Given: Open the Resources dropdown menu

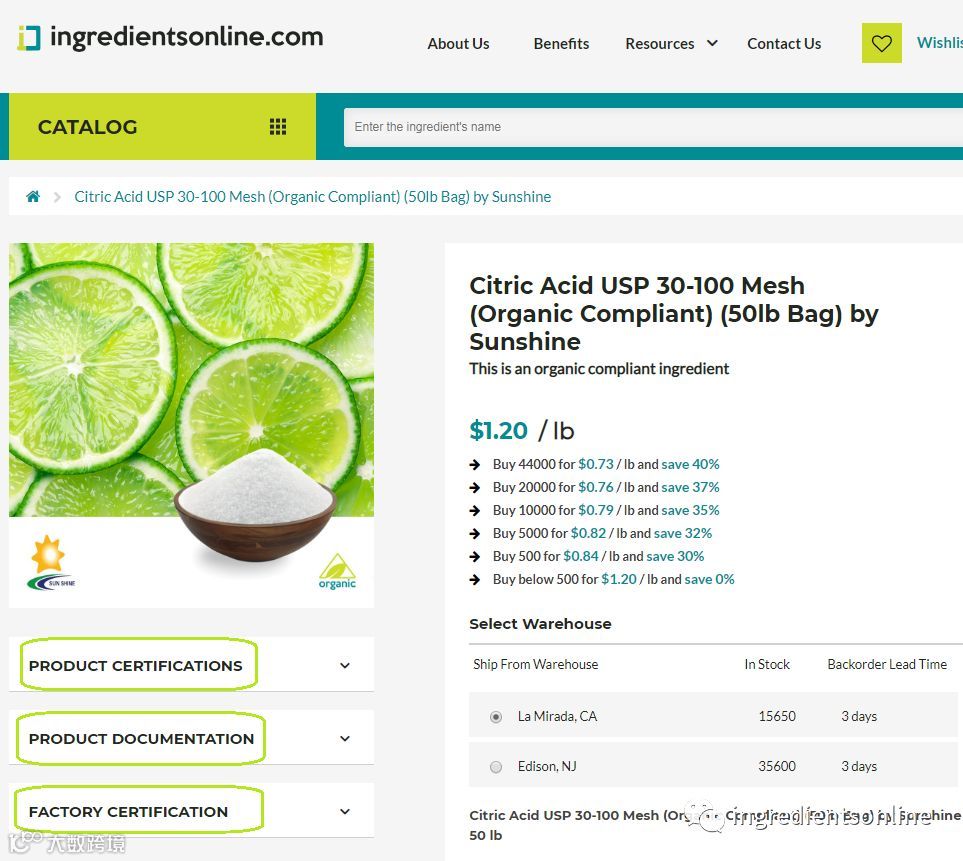Looking at the screenshot, I should pyautogui.click(x=671, y=44).
